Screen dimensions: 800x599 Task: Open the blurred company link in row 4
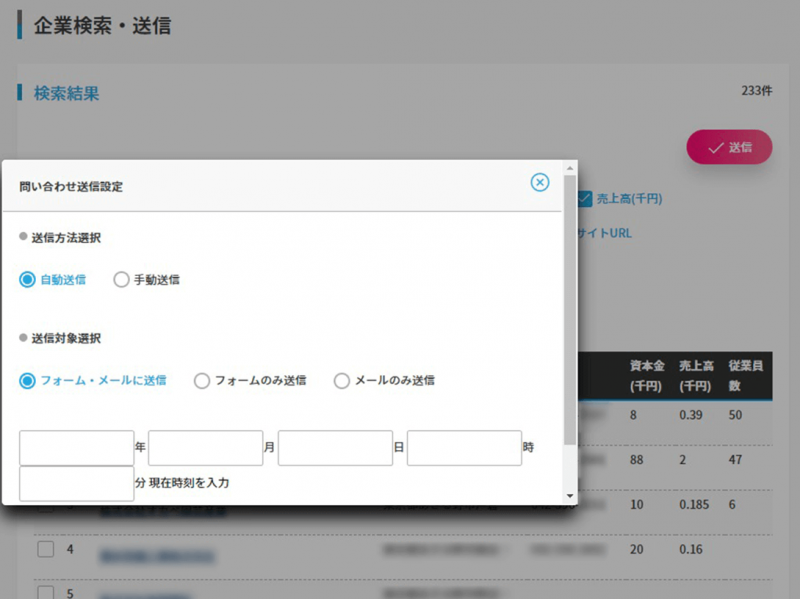click(x=158, y=556)
